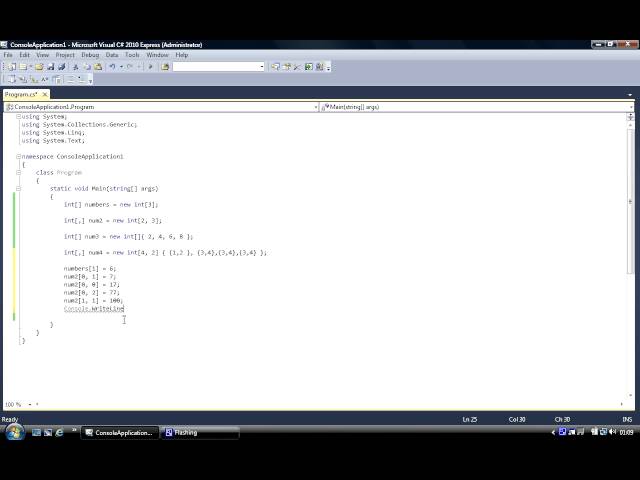The height and width of the screenshot is (480, 640).
Task: Launch Internet Explorer from Quick Launch
Action: pyautogui.click(x=59, y=432)
